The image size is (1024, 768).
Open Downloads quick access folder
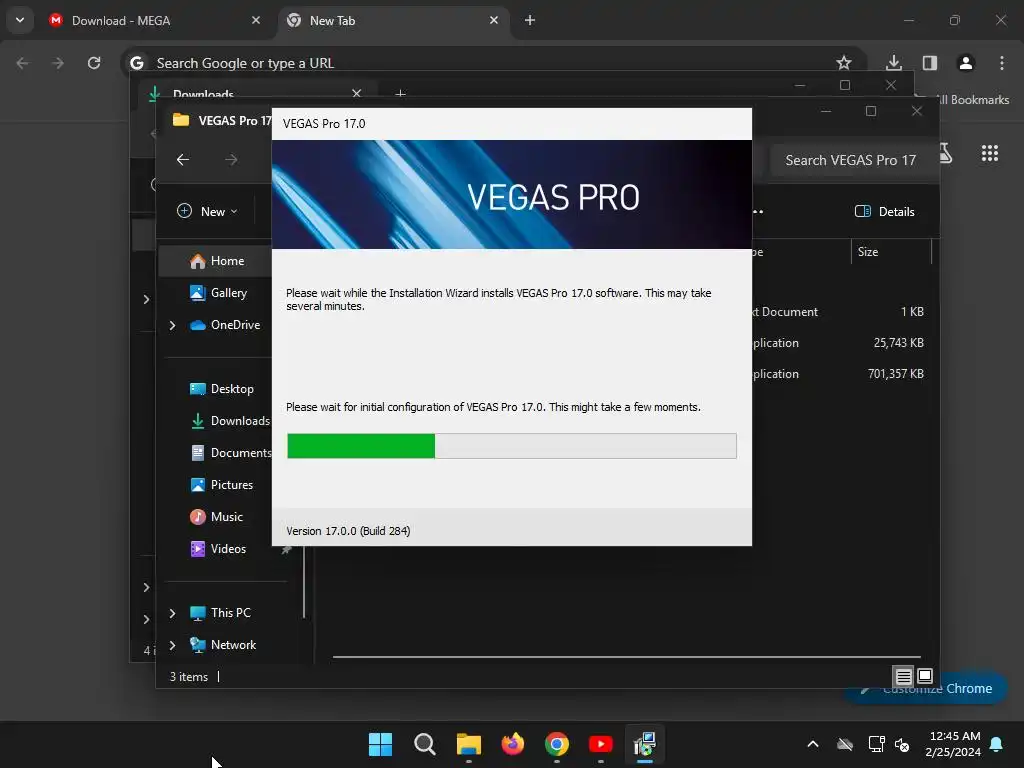coord(240,421)
